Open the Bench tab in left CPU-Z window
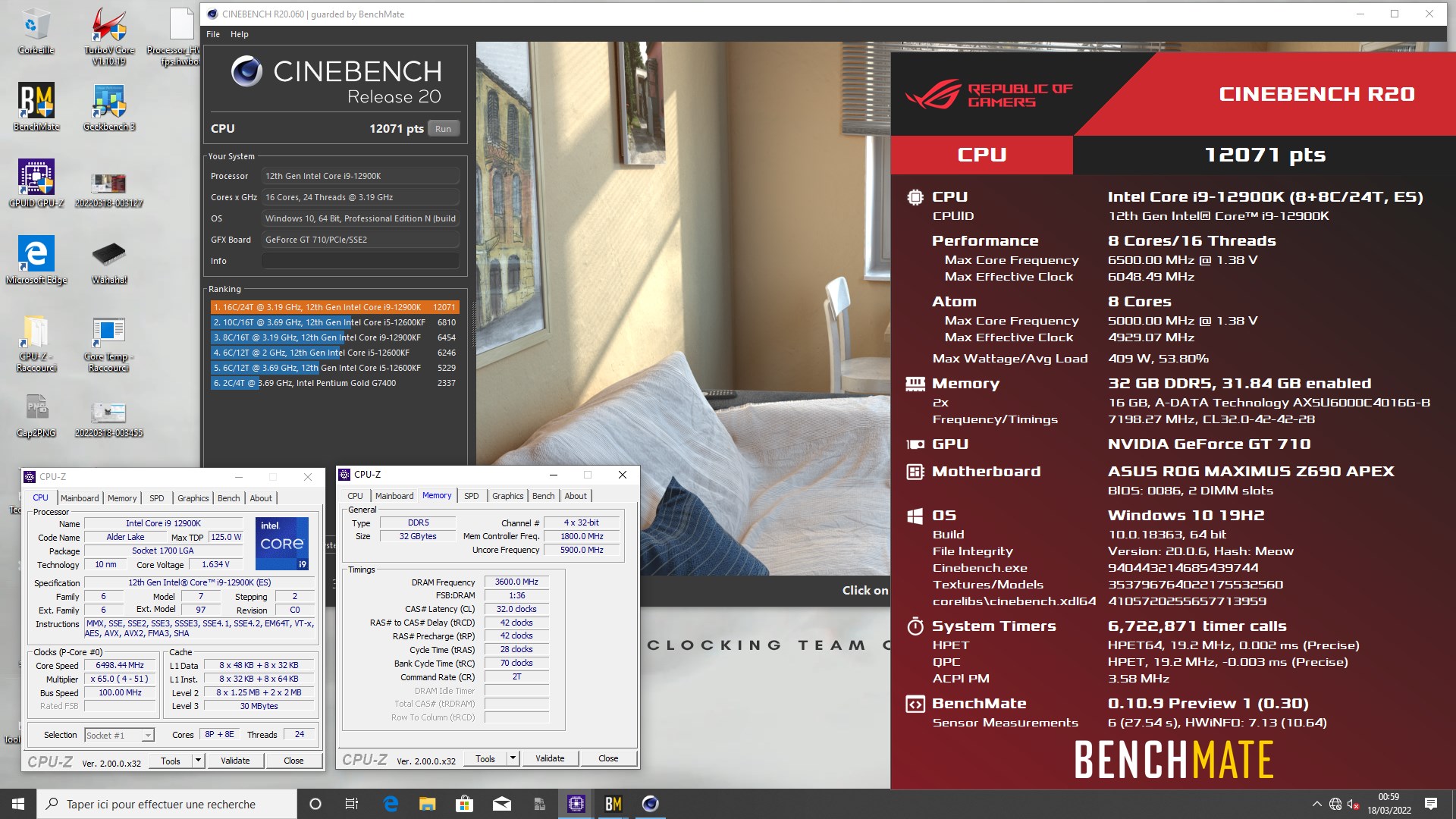Viewport: 1456px width, 819px height. pos(229,498)
